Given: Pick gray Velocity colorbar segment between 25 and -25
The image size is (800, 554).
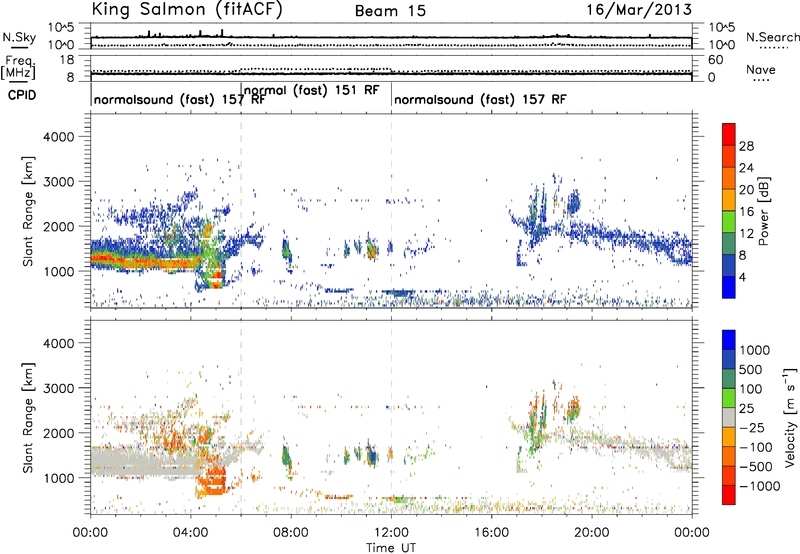Looking at the screenshot, I should click(x=729, y=417).
